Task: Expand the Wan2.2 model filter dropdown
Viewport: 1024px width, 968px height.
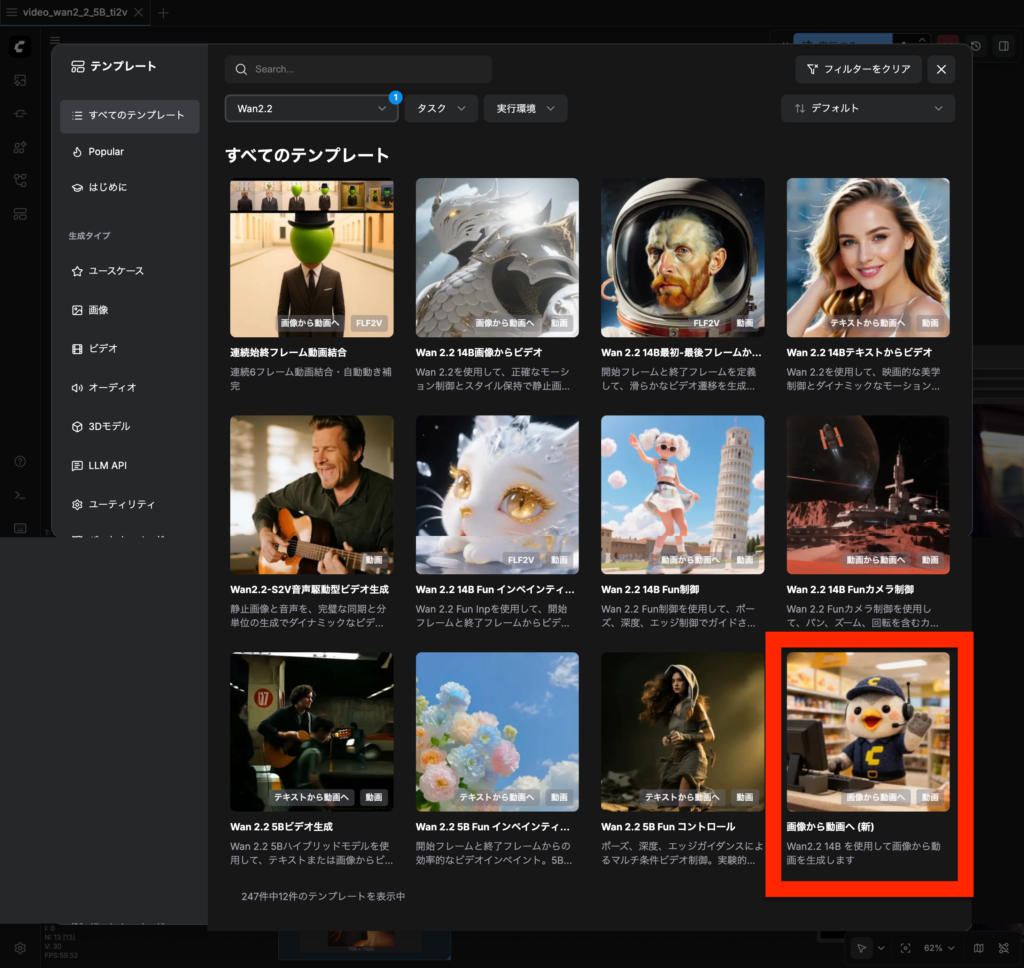Action: (311, 108)
